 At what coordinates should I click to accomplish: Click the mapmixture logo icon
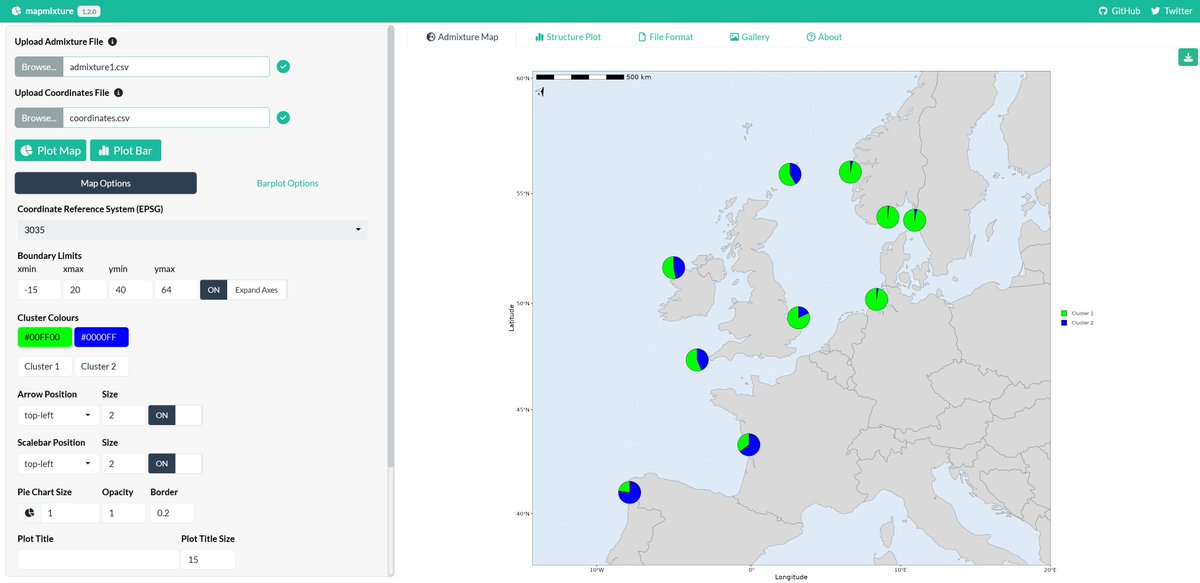[x=16, y=11]
